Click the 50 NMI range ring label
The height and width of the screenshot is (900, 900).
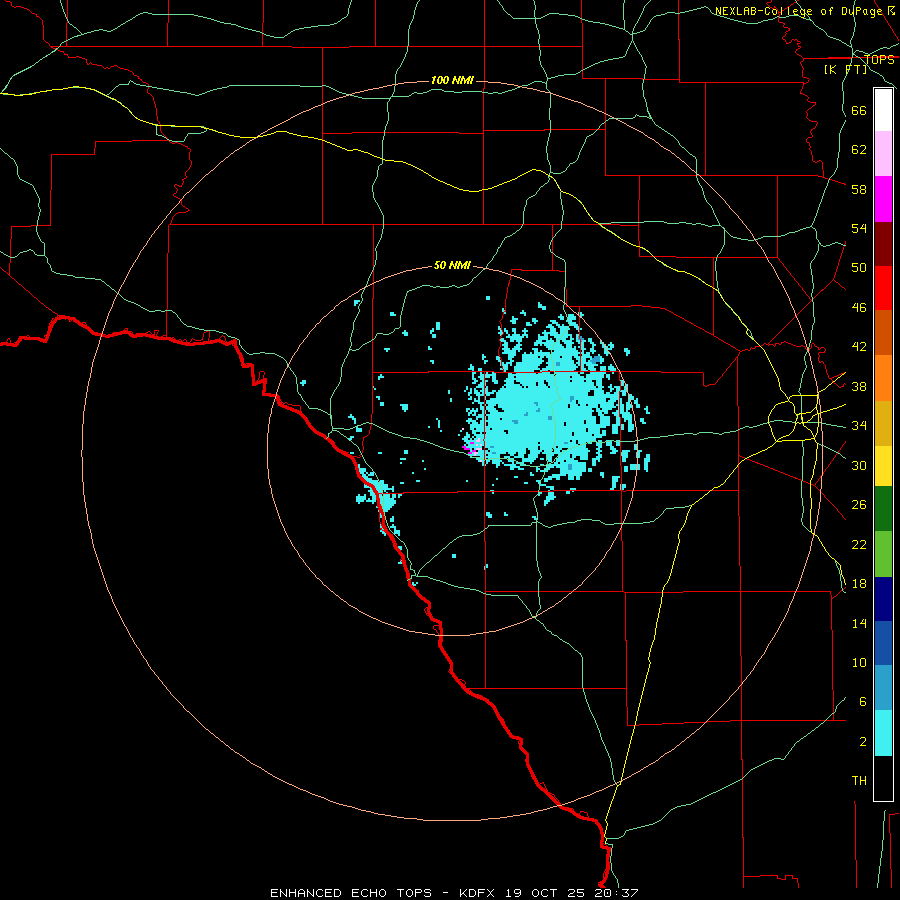coord(452,265)
